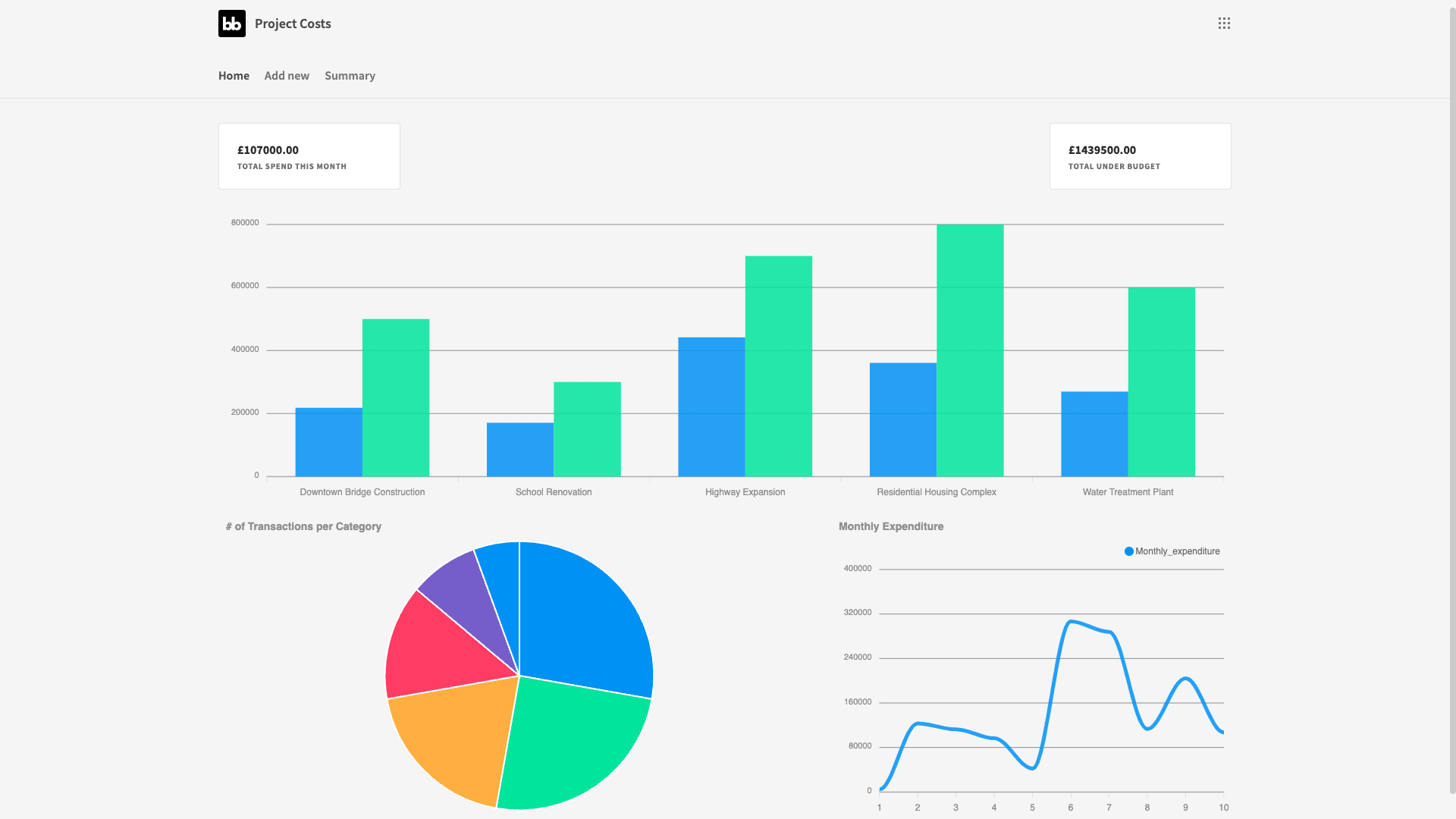1456x819 pixels.
Task: Open the Add new tab
Action: [287, 76]
